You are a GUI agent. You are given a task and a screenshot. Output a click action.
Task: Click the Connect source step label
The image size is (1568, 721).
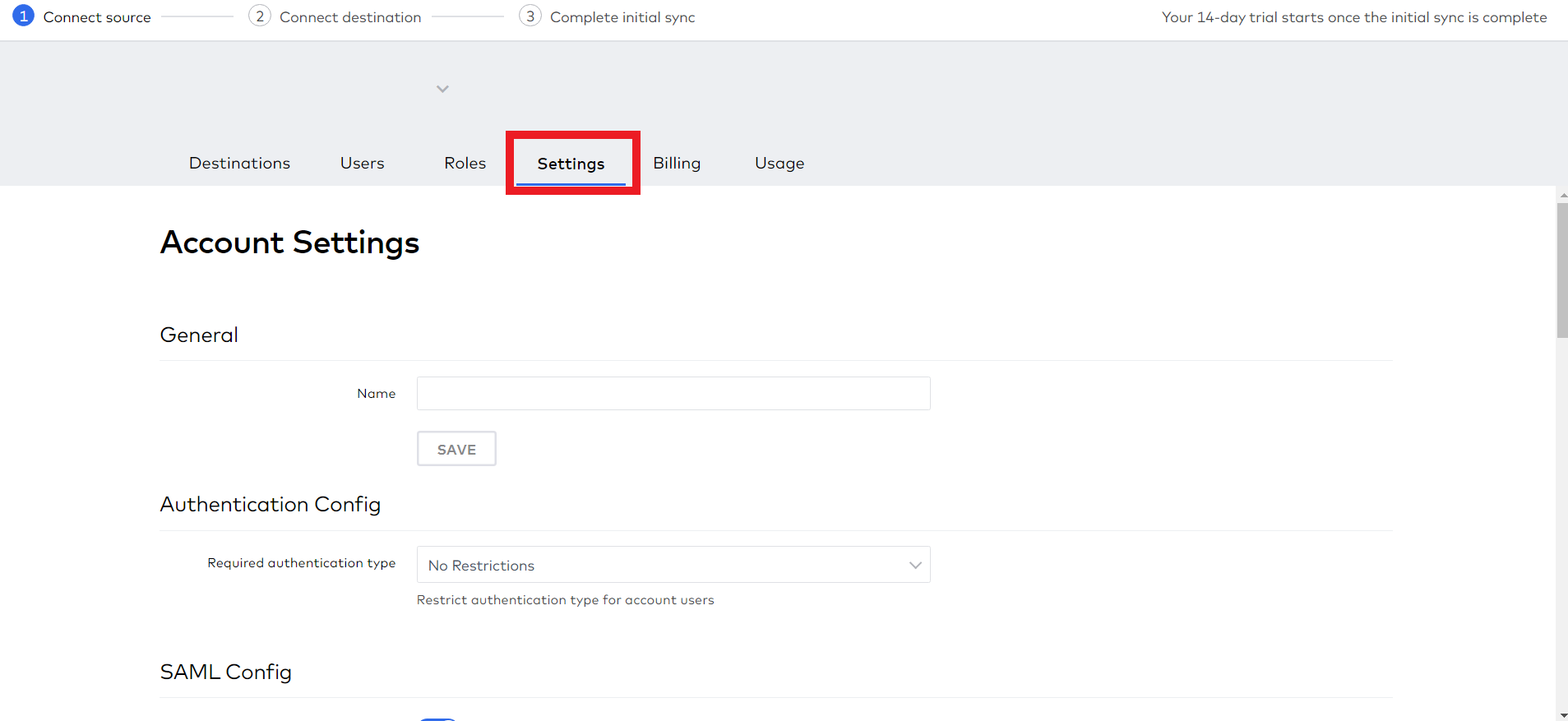click(97, 17)
